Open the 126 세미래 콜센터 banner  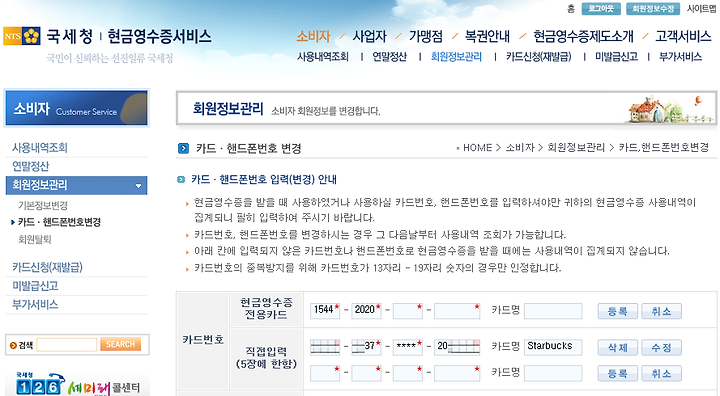77,384
